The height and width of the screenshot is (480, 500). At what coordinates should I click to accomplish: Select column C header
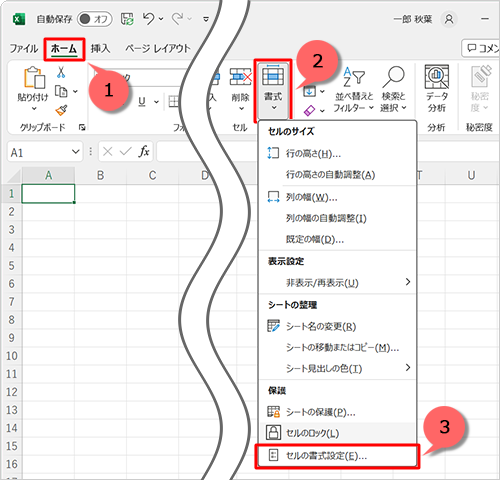153,175
